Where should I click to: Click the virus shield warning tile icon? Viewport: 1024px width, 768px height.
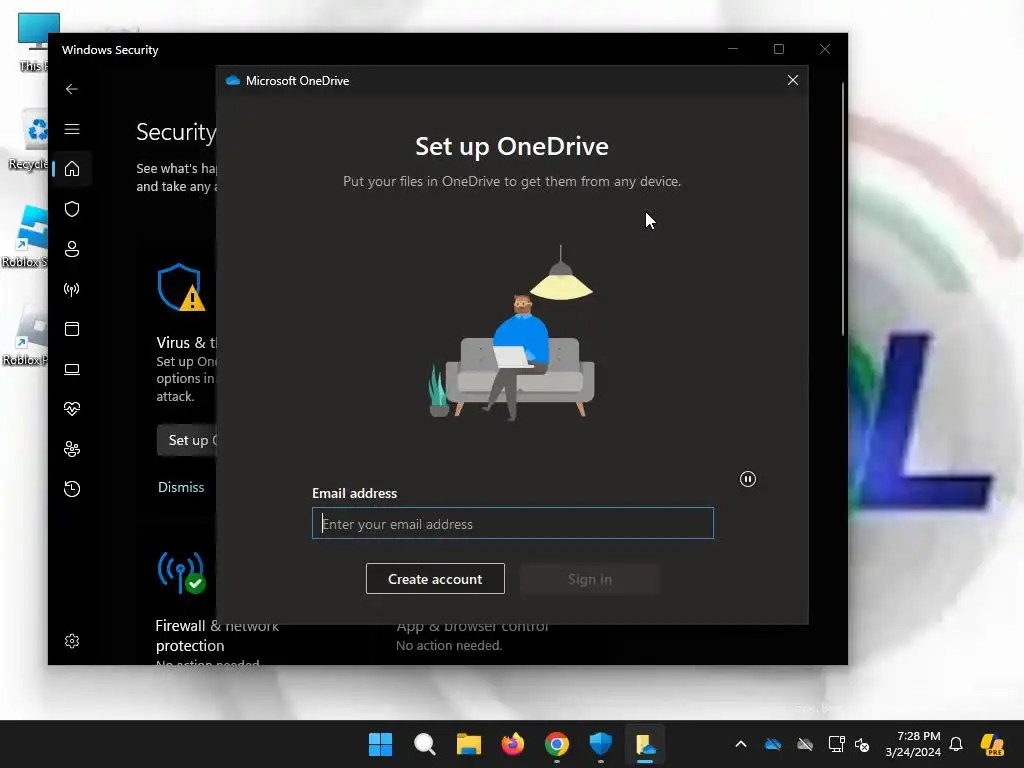point(181,287)
